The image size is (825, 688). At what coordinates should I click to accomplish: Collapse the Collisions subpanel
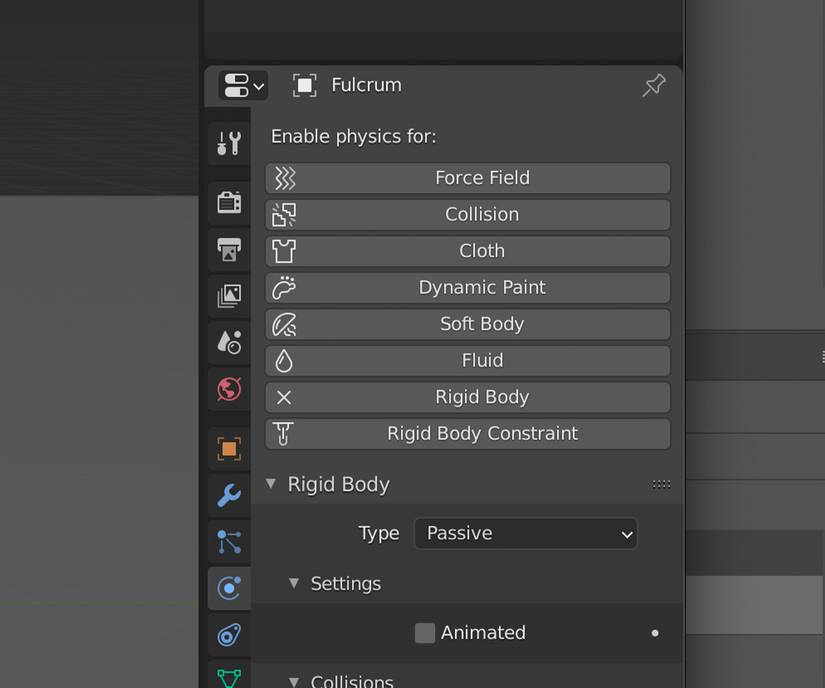[x=294, y=682]
